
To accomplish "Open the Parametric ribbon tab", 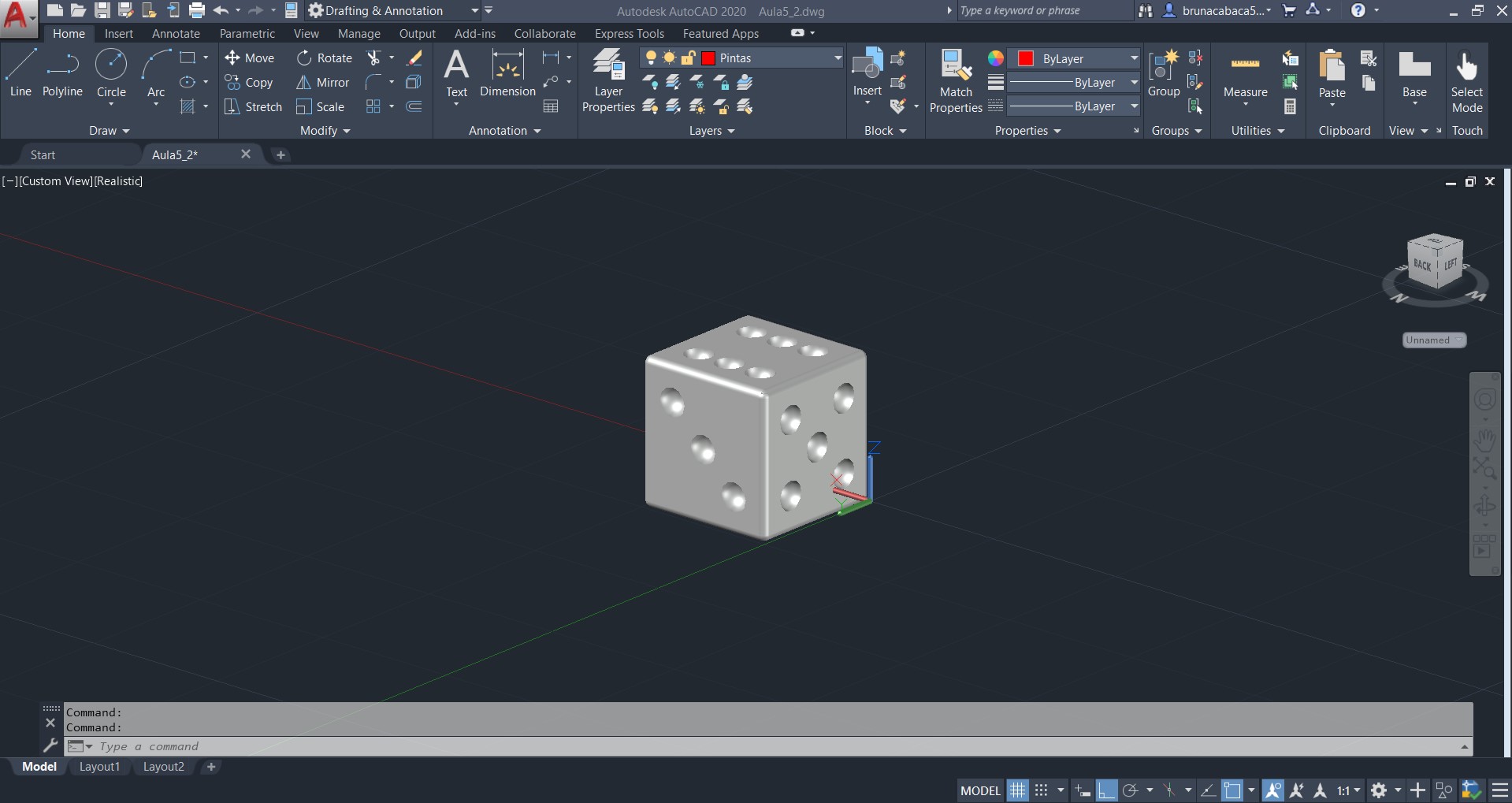I will pyautogui.click(x=247, y=34).
